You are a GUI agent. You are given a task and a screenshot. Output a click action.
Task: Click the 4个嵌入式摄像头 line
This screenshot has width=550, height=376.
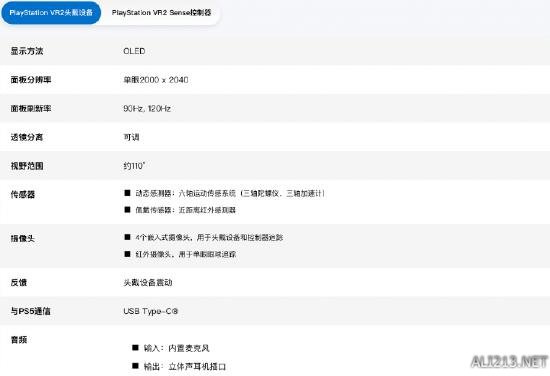point(203,237)
